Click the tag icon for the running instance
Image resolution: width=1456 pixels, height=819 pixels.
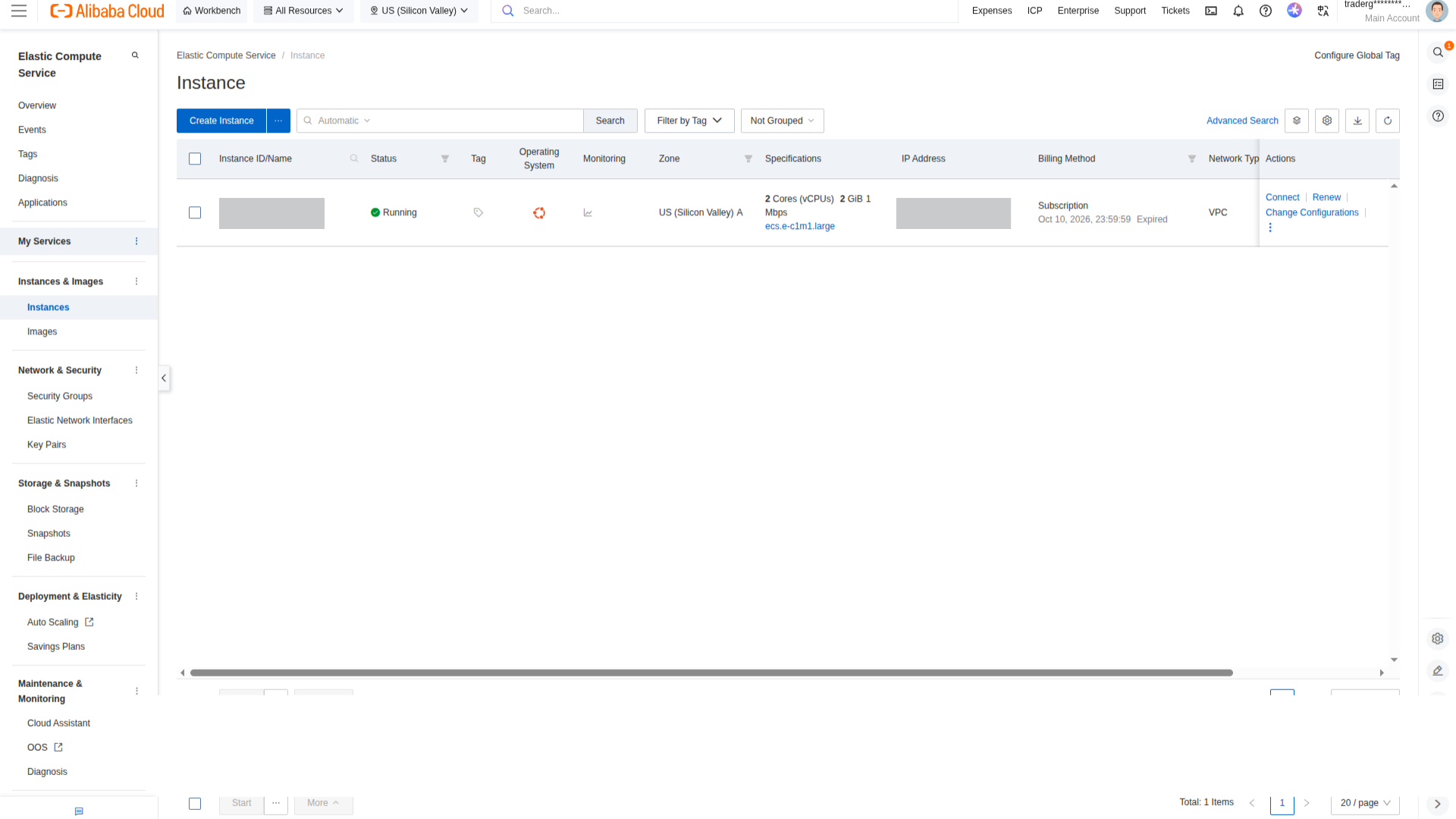[479, 213]
